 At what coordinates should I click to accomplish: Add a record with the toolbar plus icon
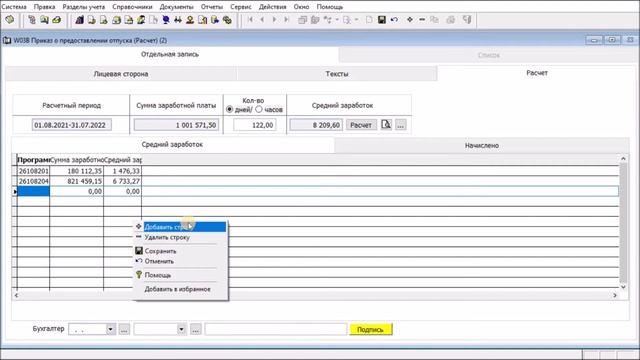[410, 20]
